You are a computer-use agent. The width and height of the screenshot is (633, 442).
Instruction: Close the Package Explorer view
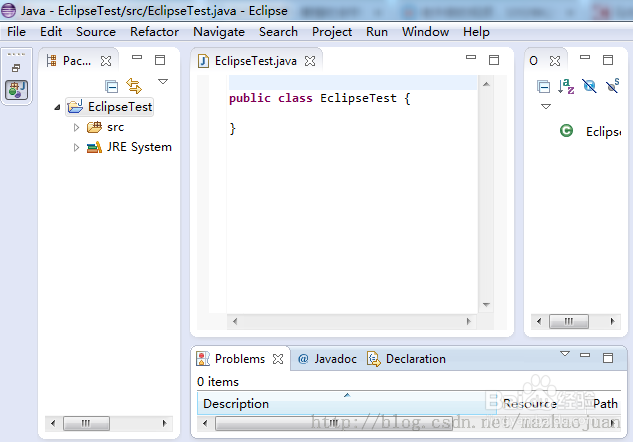tap(106, 61)
